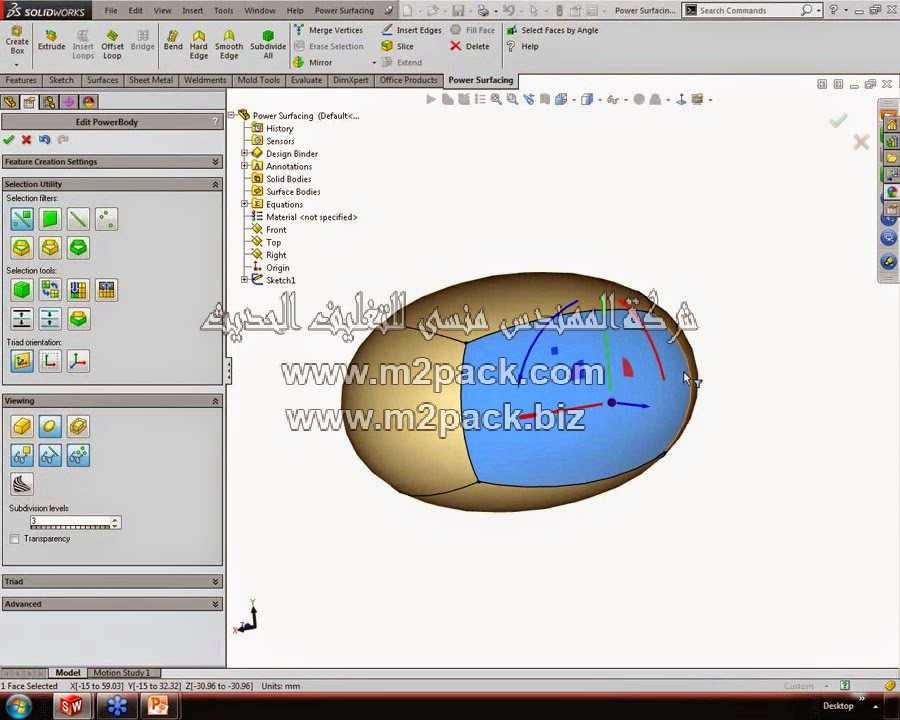
Task: Toggle the vertex selection filter
Action: coord(106,219)
